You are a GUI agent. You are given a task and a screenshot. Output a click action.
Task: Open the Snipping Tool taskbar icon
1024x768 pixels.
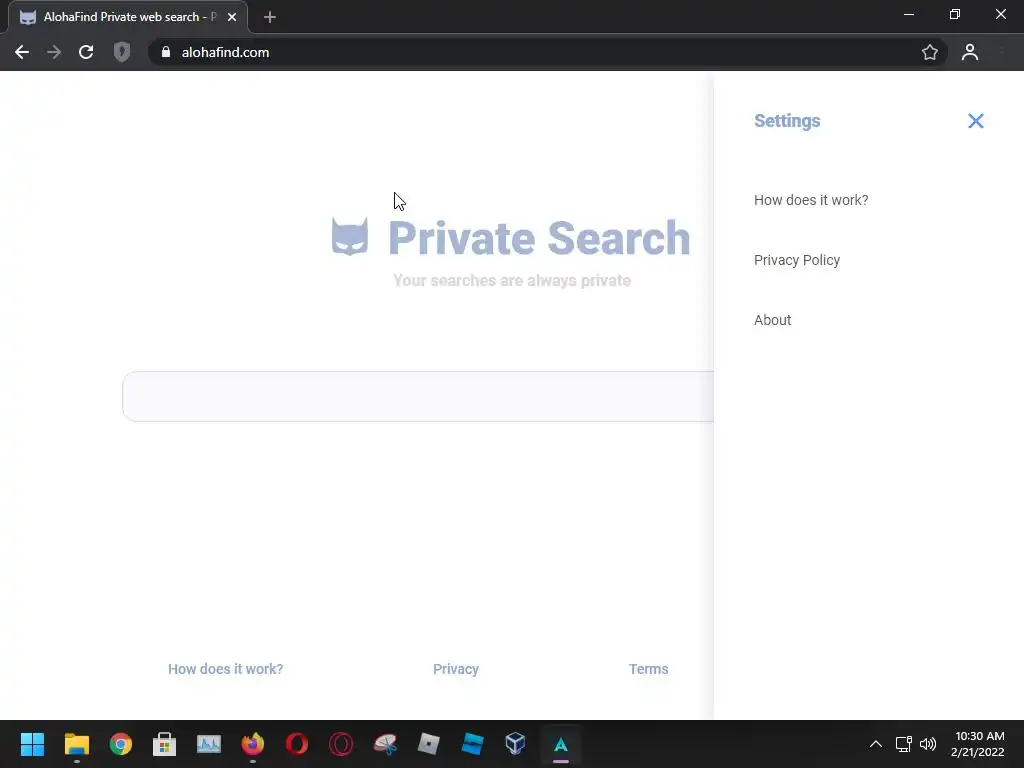[385, 744]
